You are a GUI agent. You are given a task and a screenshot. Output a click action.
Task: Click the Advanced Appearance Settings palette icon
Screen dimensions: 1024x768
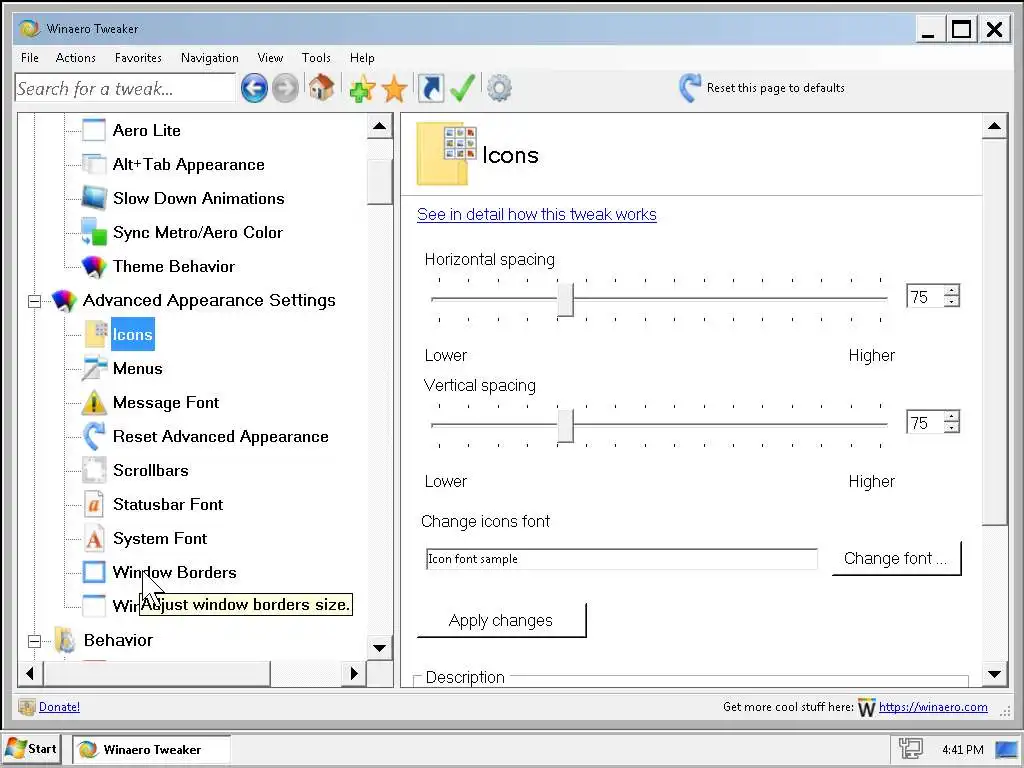click(63, 300)
